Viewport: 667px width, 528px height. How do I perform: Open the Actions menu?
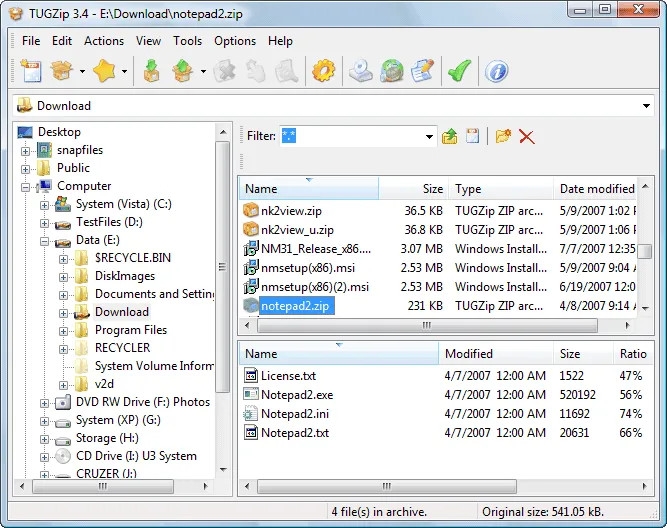[104, 41]
